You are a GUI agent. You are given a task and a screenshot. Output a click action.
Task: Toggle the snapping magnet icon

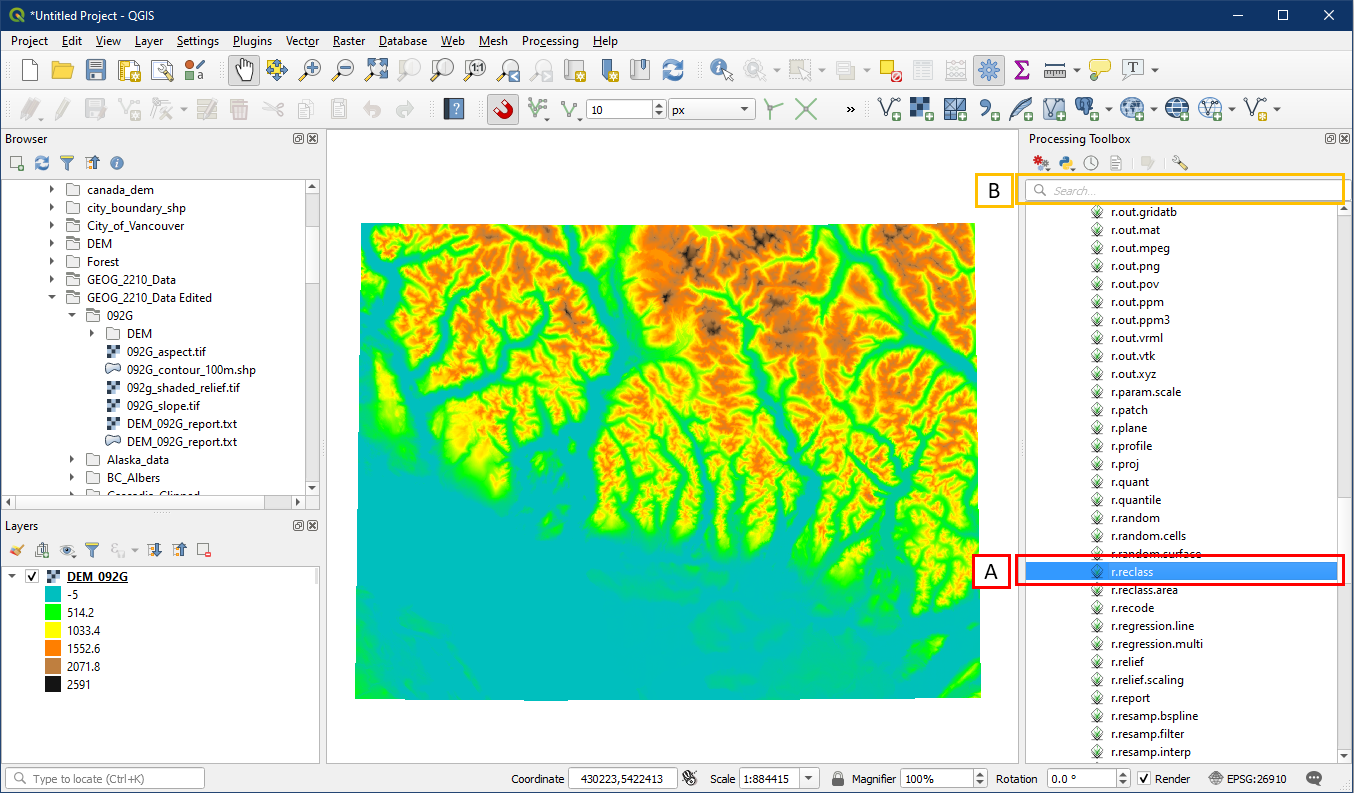click(503, 109)
